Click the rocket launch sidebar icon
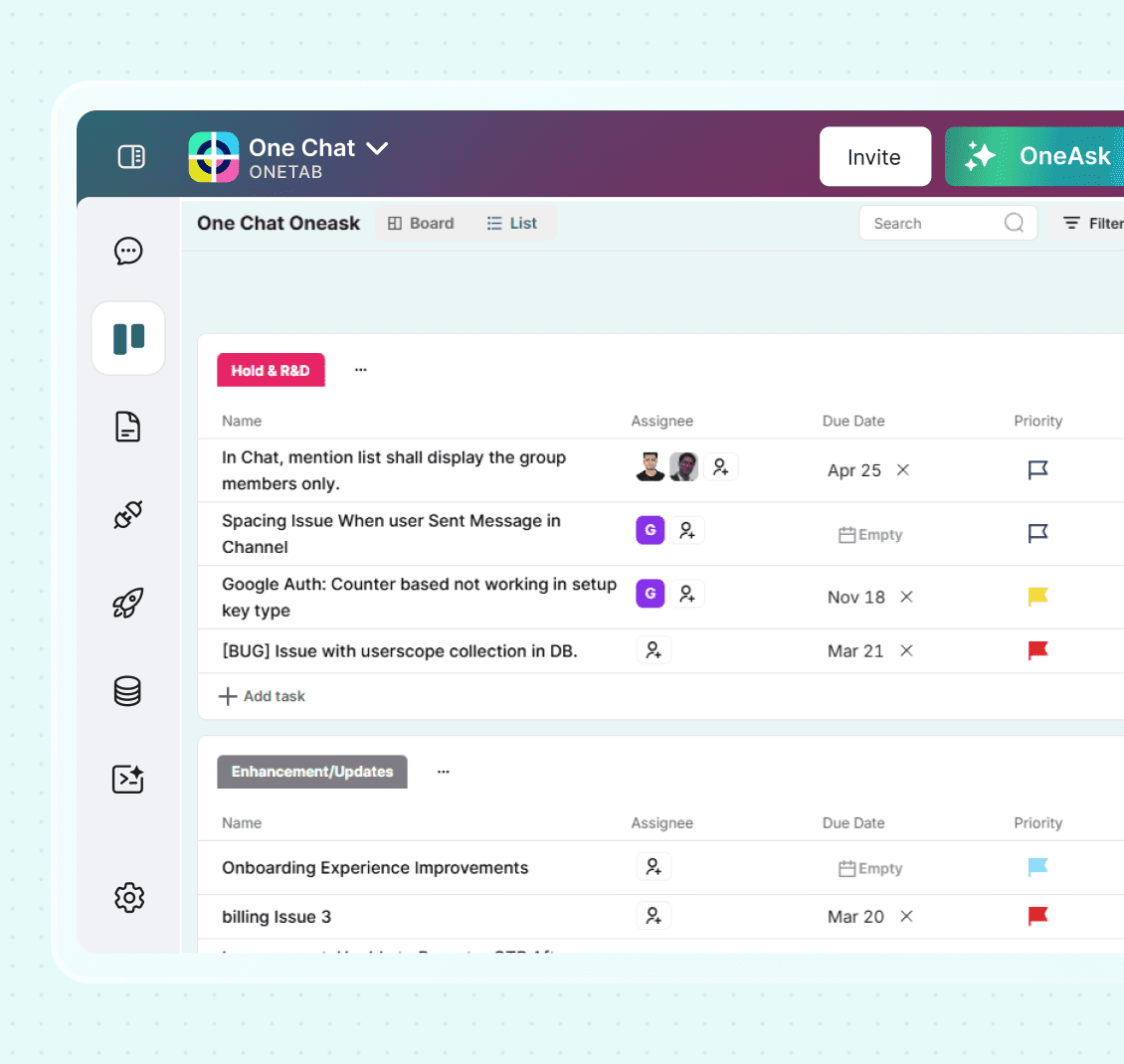This screenshot has height=1064, width=1124. pyautogui.click(x=128, y=603)
